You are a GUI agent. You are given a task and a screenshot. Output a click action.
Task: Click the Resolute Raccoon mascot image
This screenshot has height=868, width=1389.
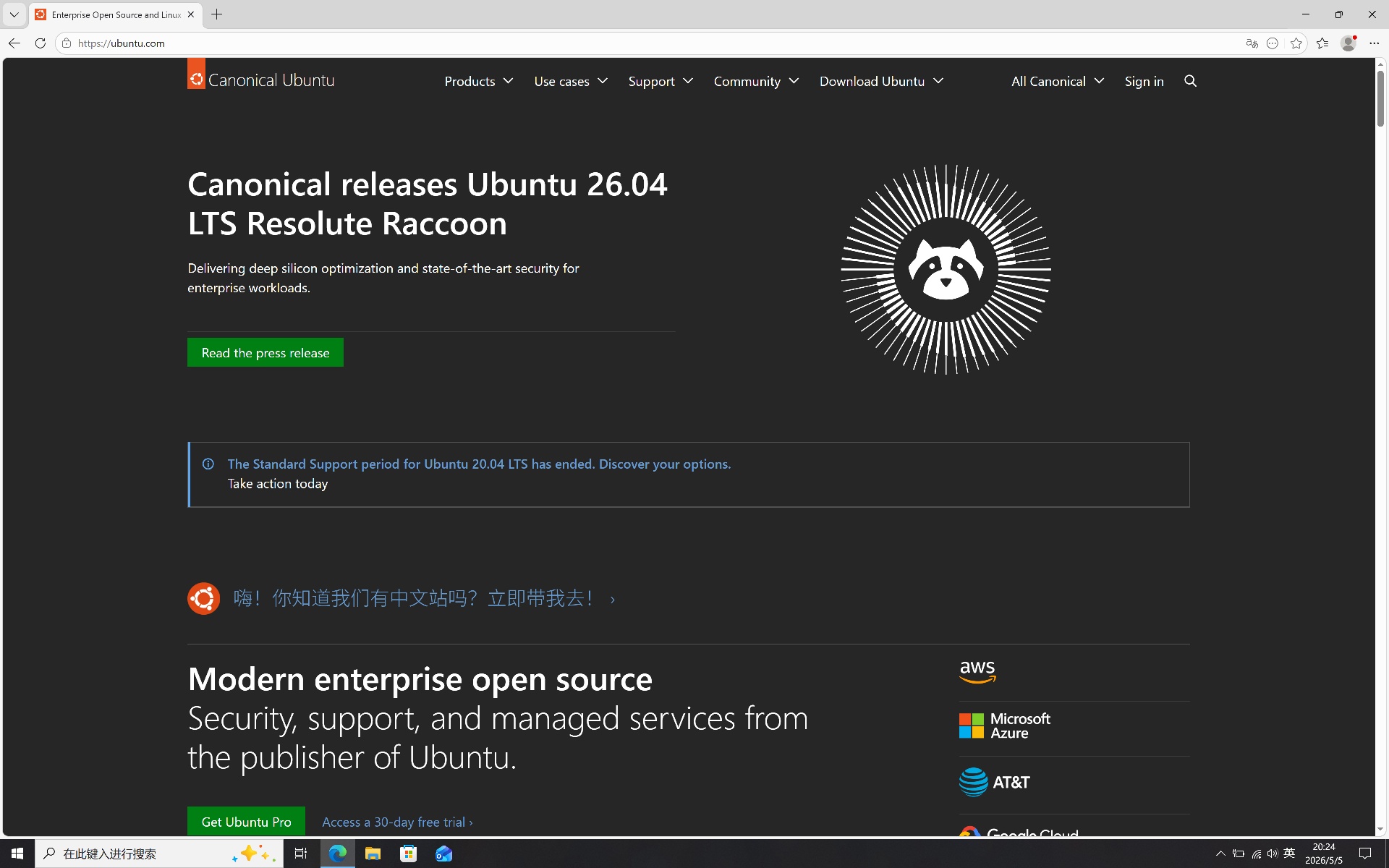(x=946, y=269)
